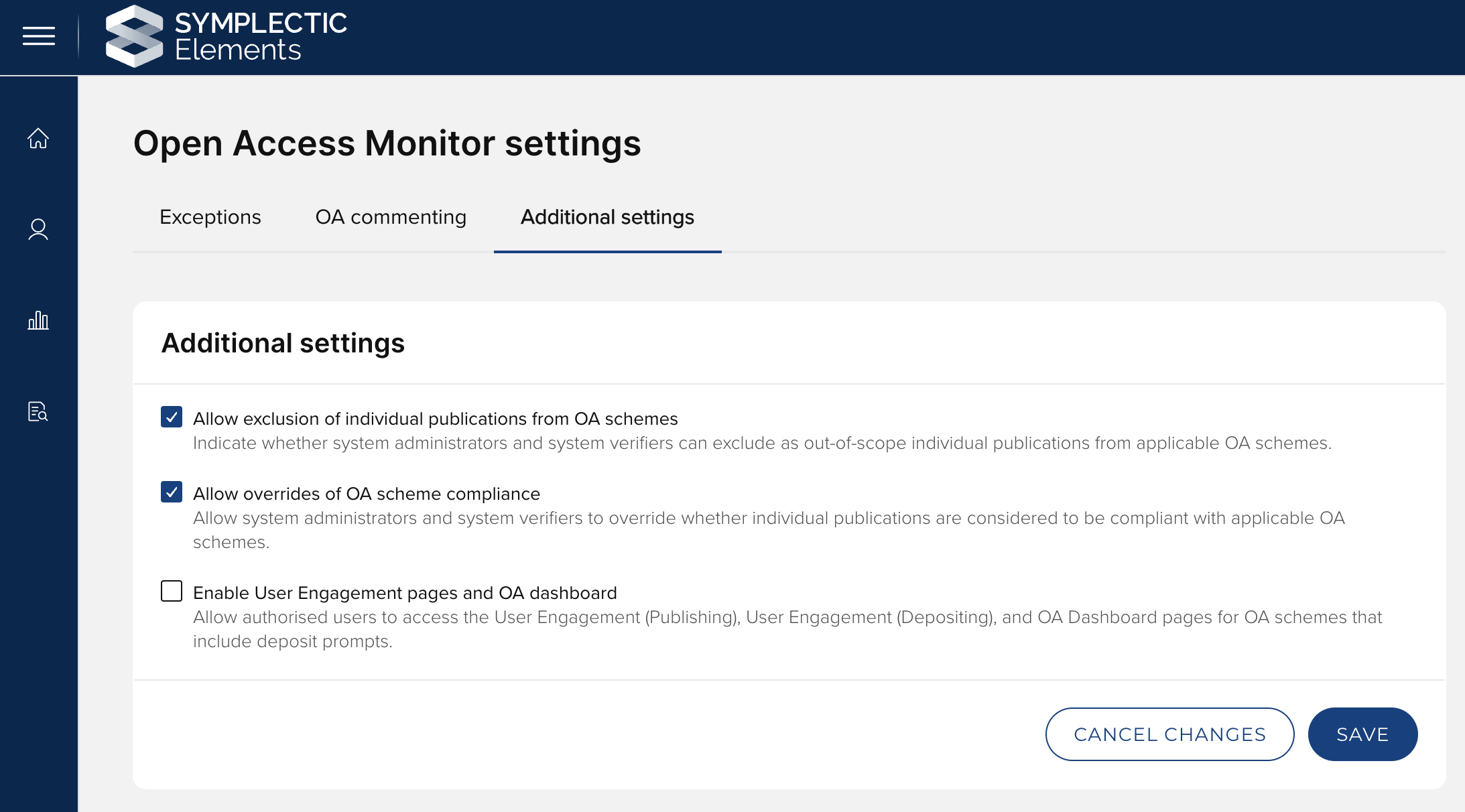Screen dimensions: 1465x812
Task: Switch to the OA commenting tab
Action: 391,217
